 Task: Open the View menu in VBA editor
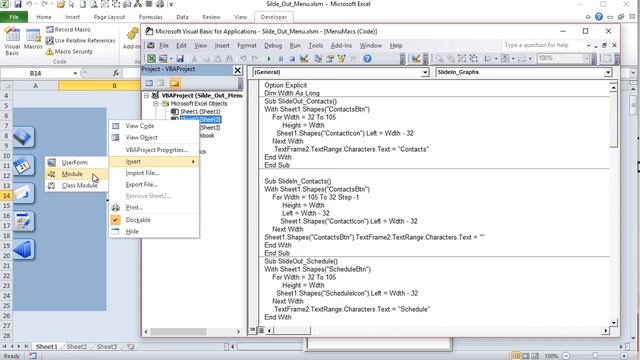200,45
